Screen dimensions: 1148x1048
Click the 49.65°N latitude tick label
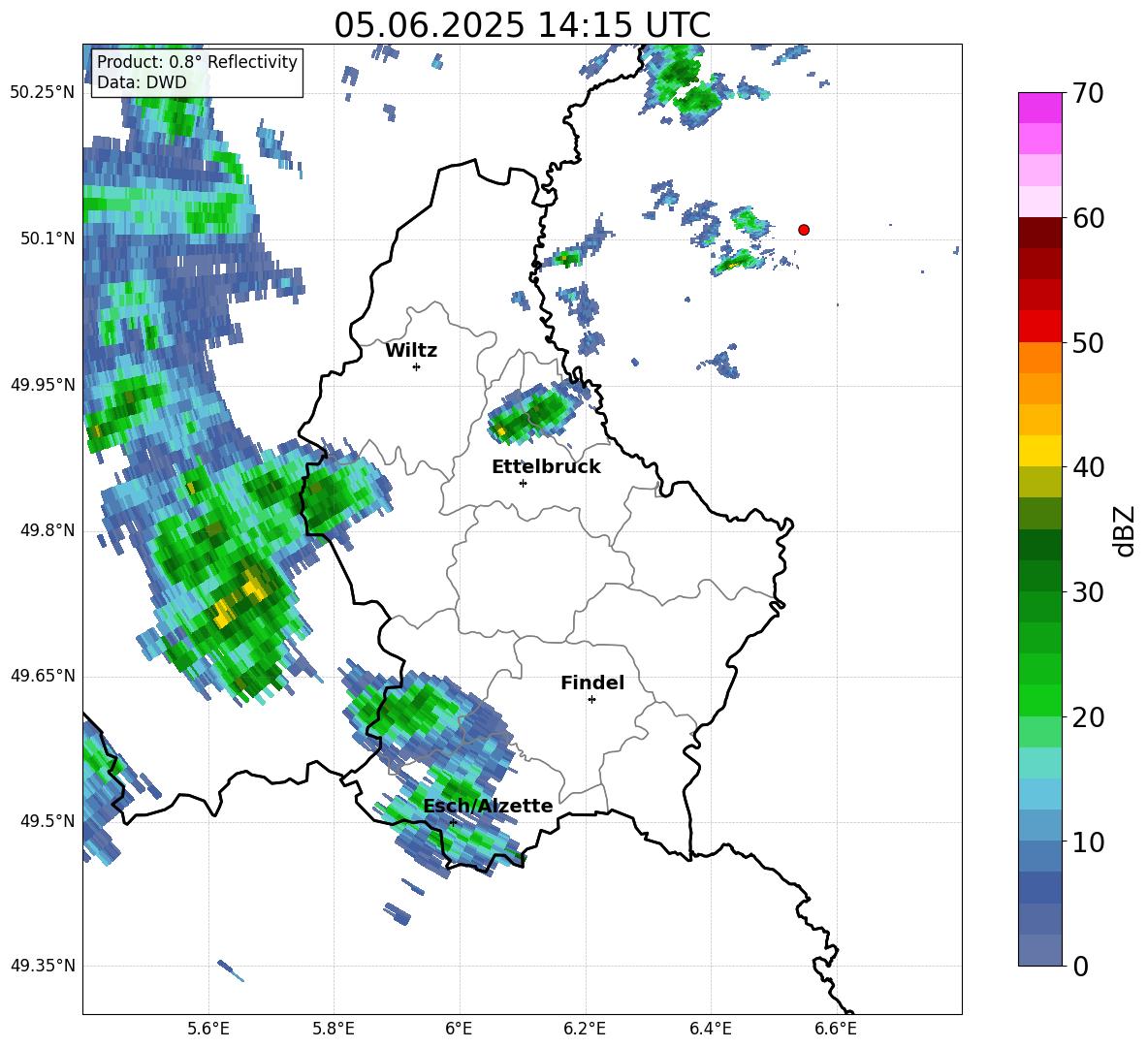(x=43, y=676)
